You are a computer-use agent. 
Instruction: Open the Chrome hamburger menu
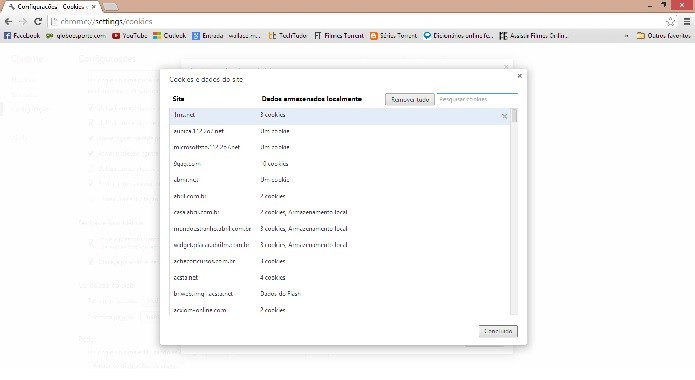coord(687,21)
